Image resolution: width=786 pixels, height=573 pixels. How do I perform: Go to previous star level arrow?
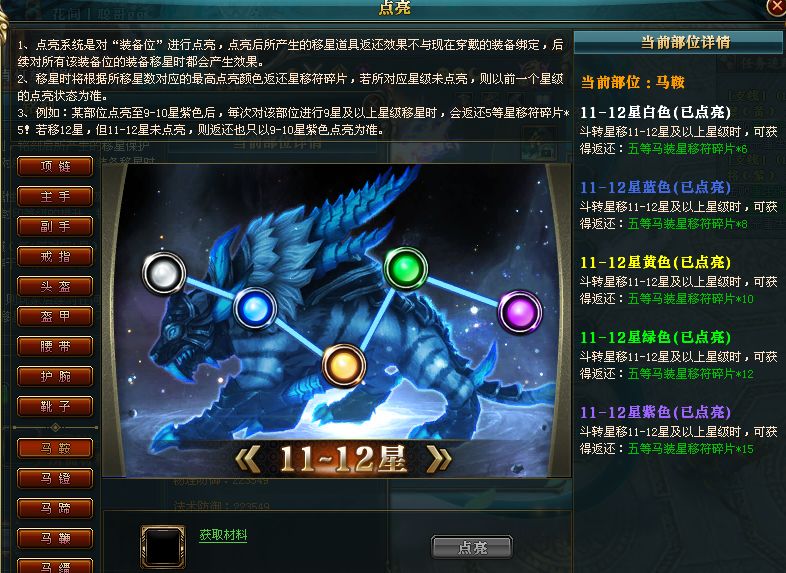248,459
